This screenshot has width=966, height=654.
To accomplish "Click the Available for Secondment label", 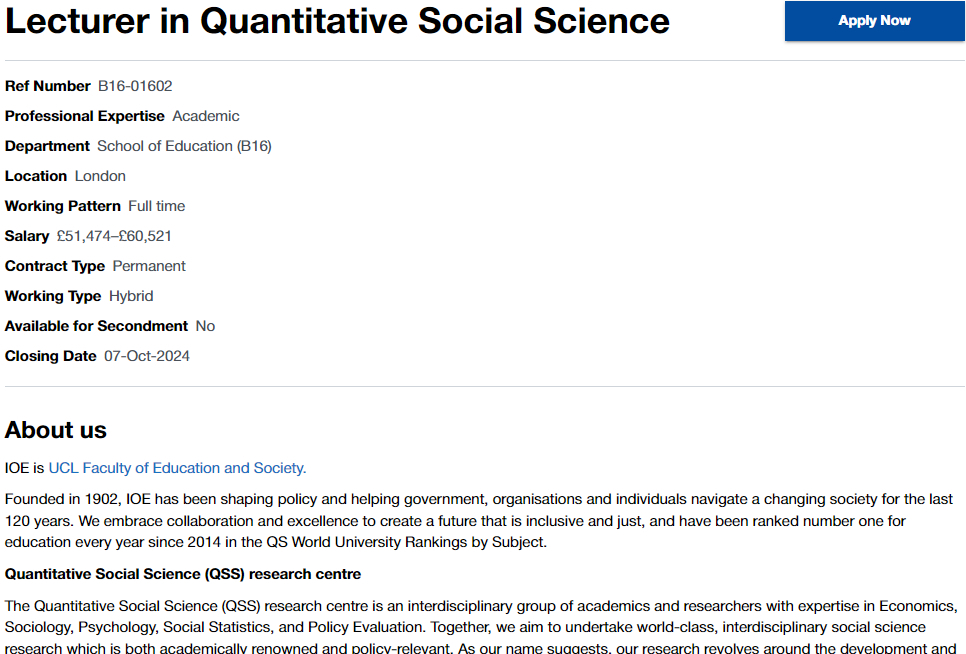I will pyautogui.click(x=96, y=326).
